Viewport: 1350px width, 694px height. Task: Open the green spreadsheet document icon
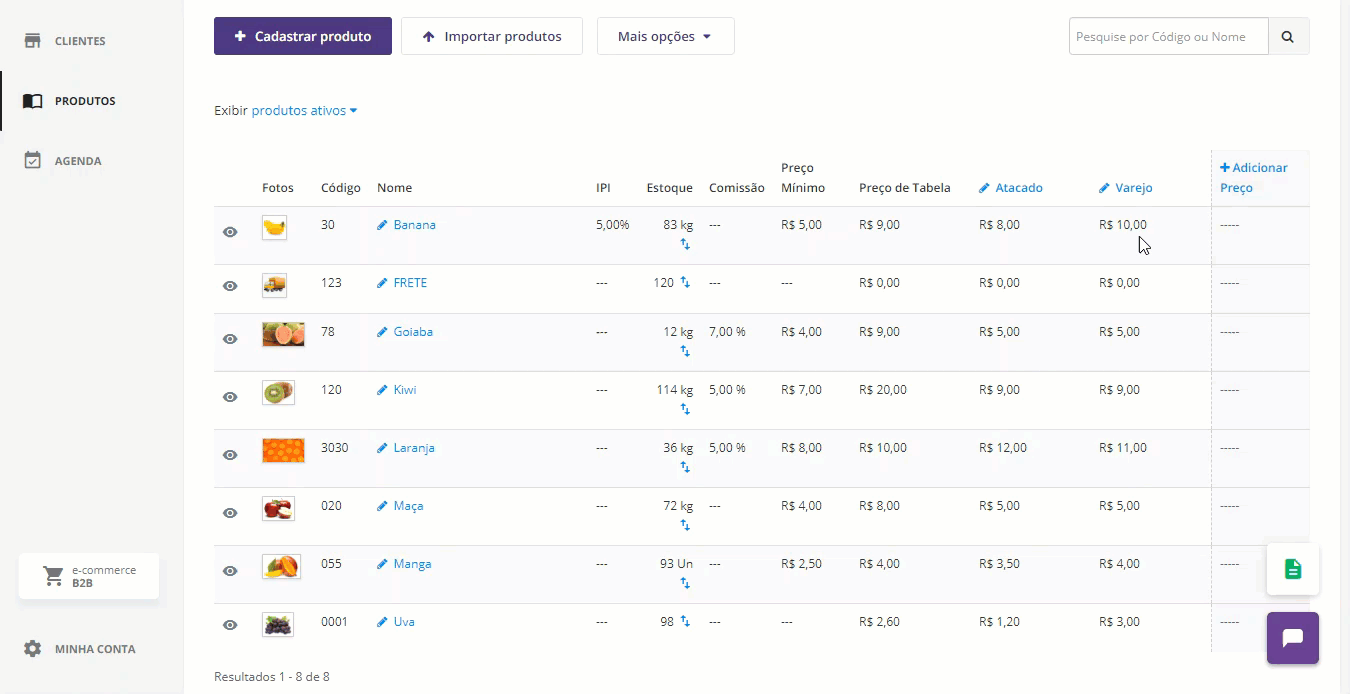coord(1292,569)
